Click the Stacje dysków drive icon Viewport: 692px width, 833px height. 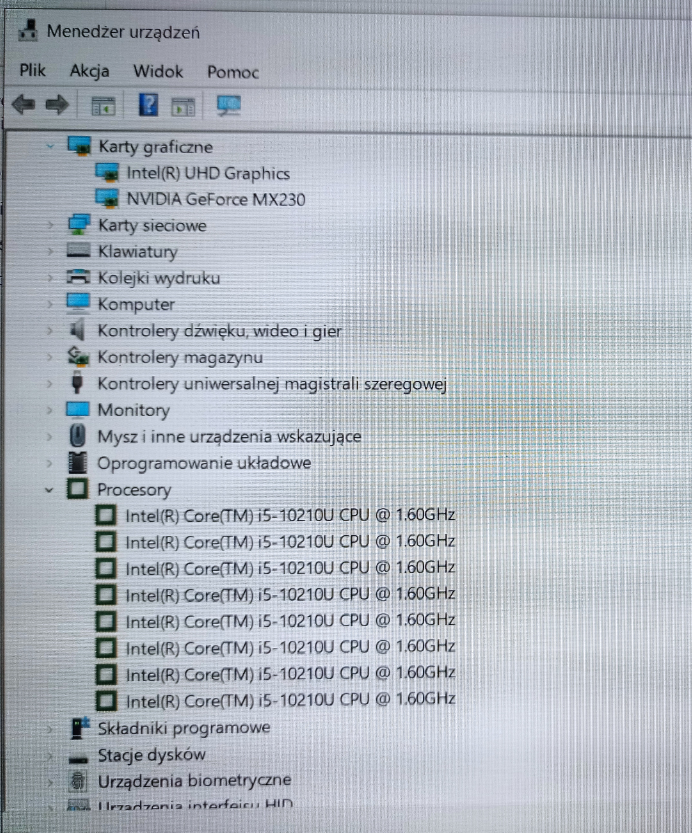click(78, 759)
